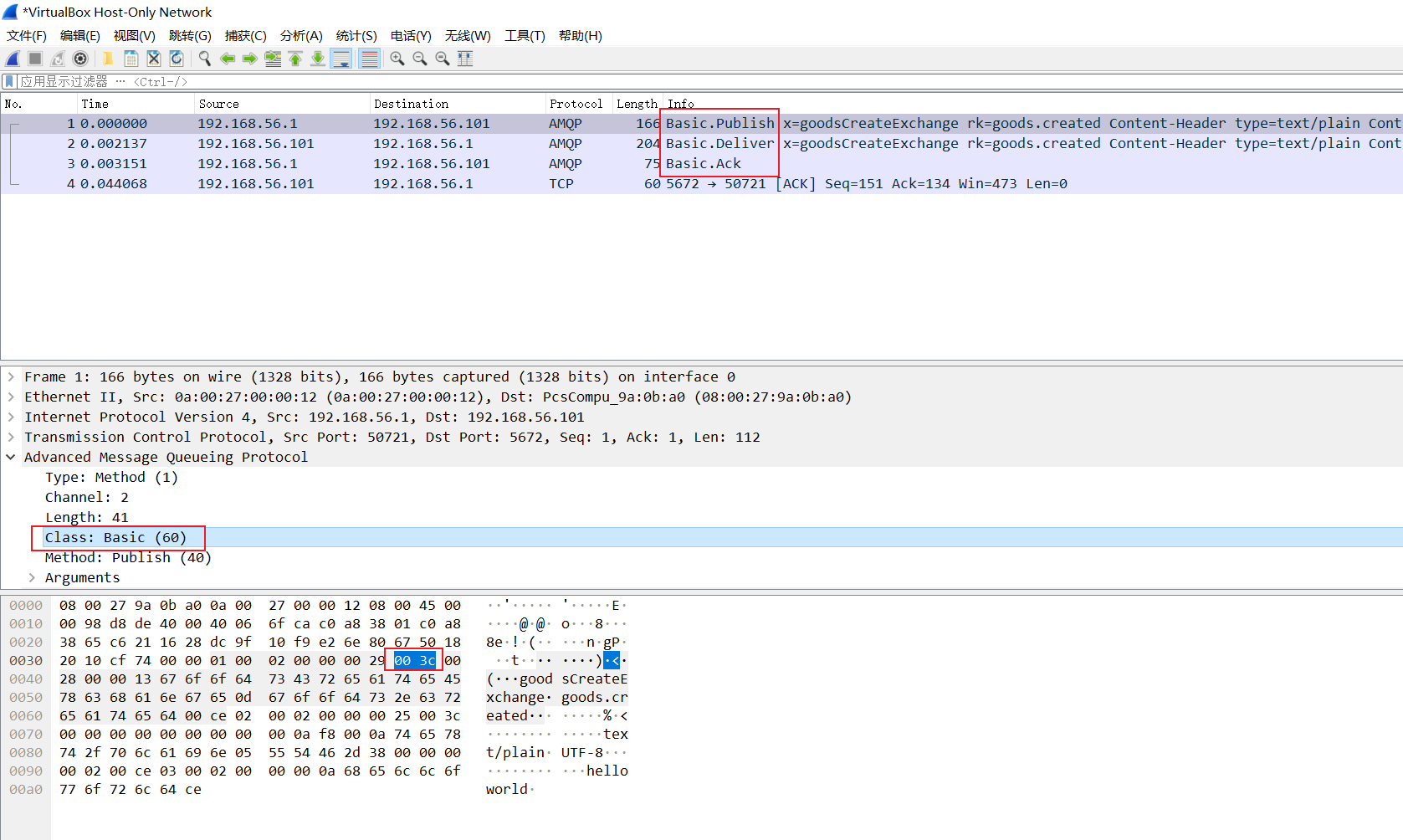Reload this capture file
This screenshot has height=840, width=1403.
pos(177,59)
